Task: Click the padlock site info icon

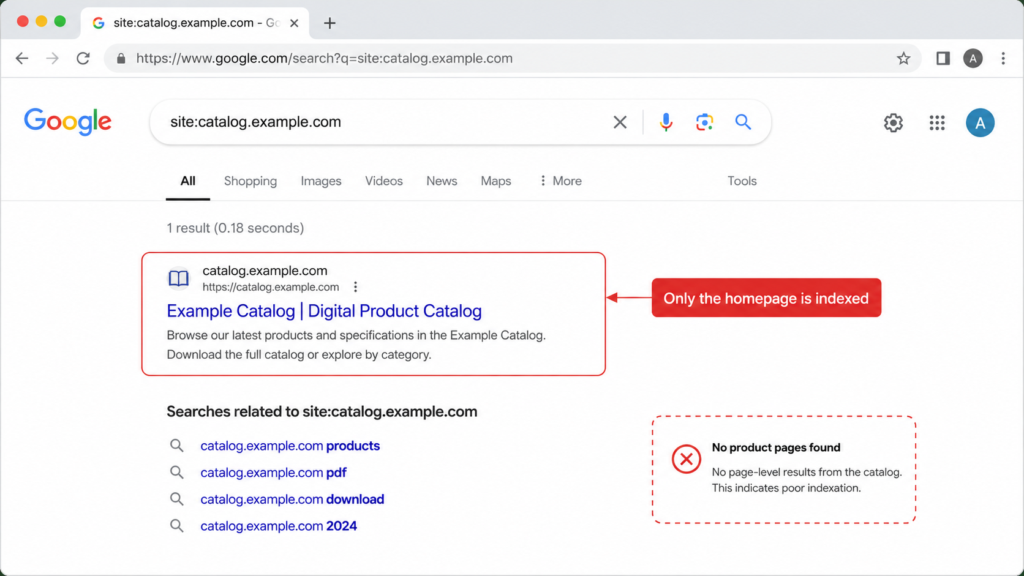Action: pos(121,59)
